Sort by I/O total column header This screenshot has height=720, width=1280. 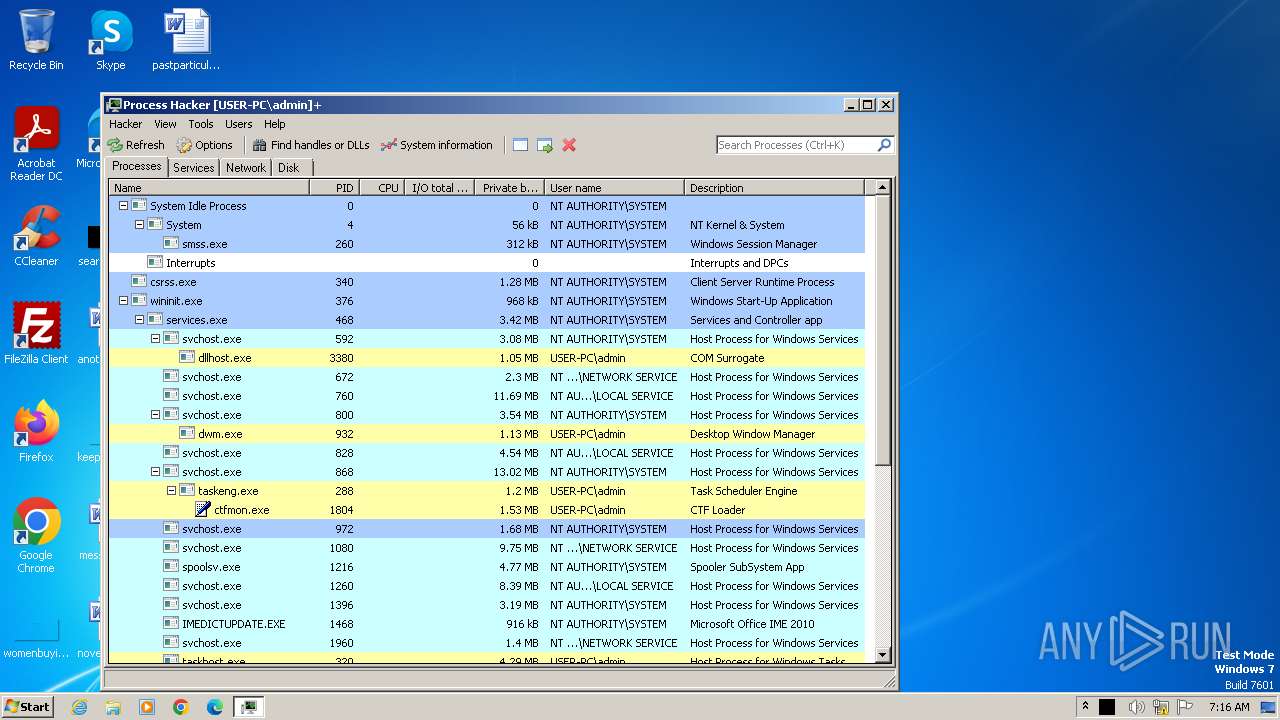439,188
